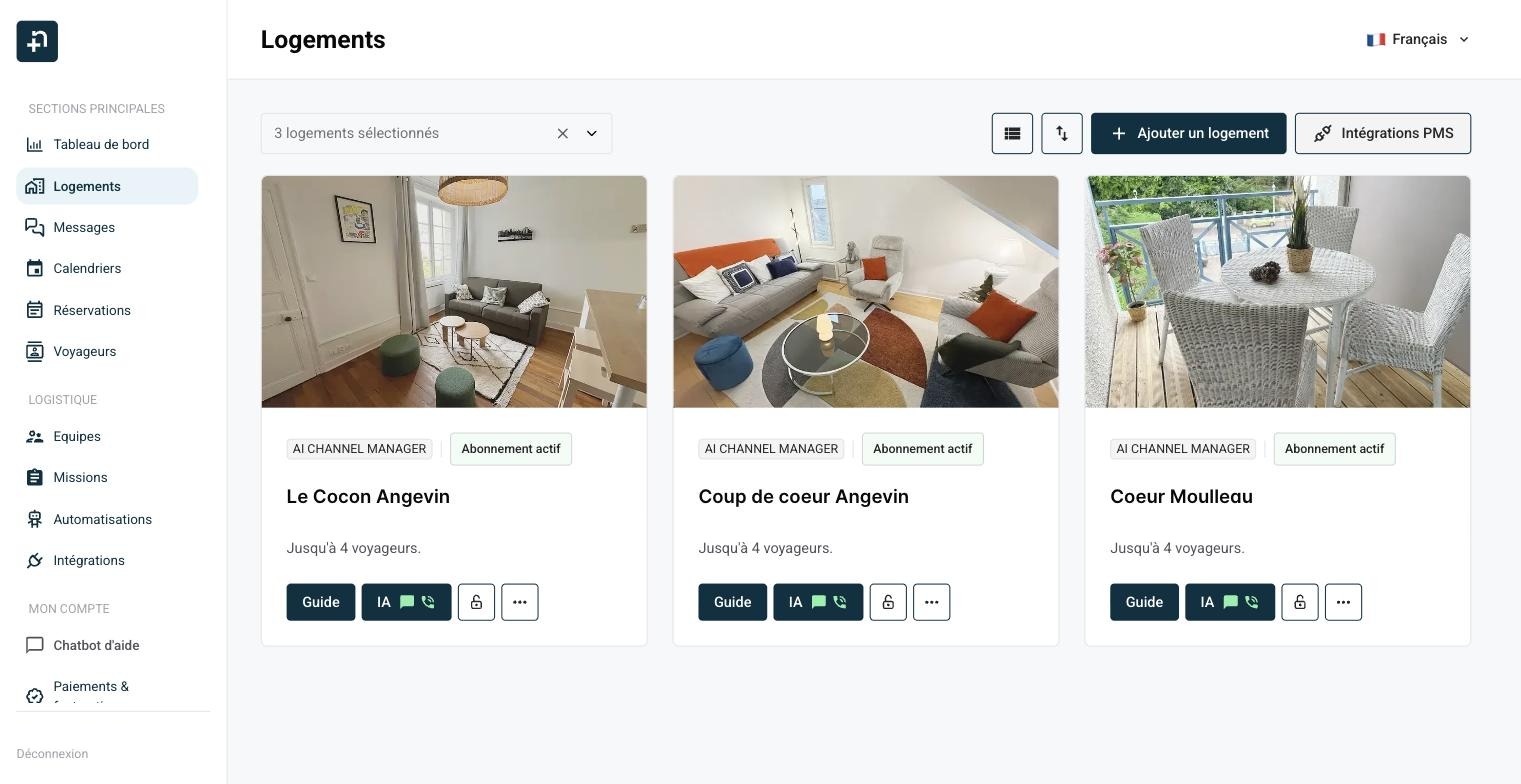Go to Messages section
This screenshot has width=1521, height=784.
coord(107,228)
